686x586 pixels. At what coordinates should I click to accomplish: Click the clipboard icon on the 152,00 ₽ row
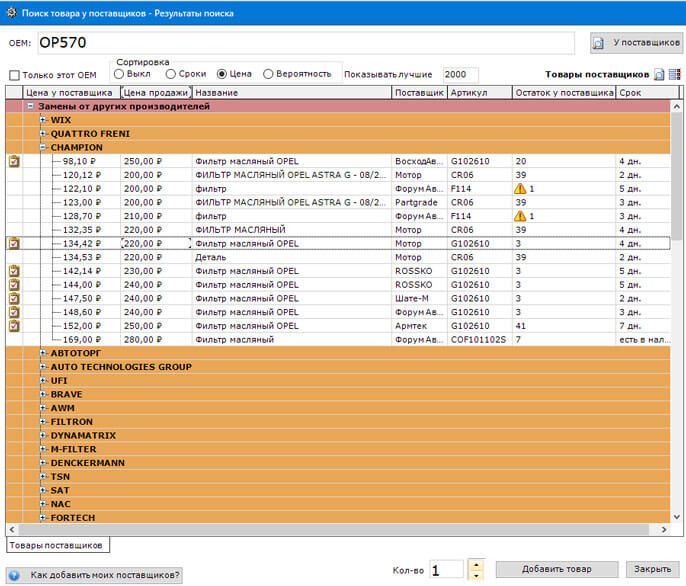[x=14, y=326]
